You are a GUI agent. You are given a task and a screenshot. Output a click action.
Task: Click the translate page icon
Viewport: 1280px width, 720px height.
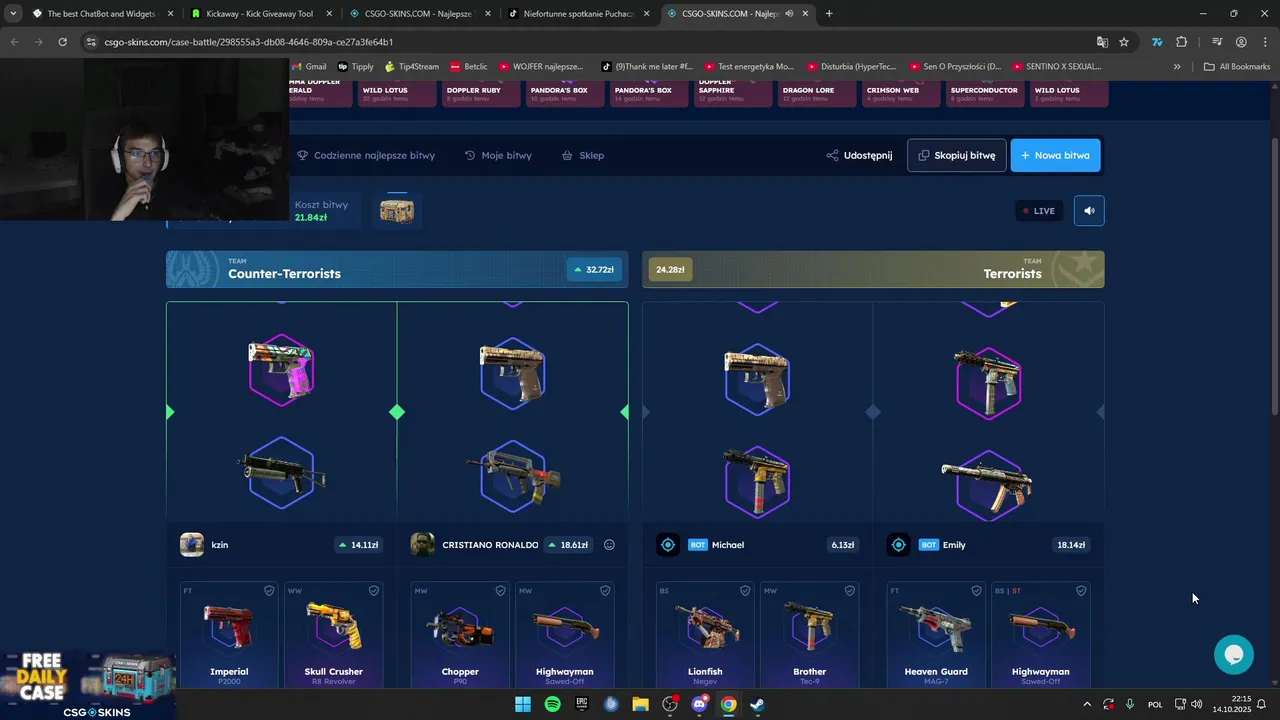[x=1102, y=42]
